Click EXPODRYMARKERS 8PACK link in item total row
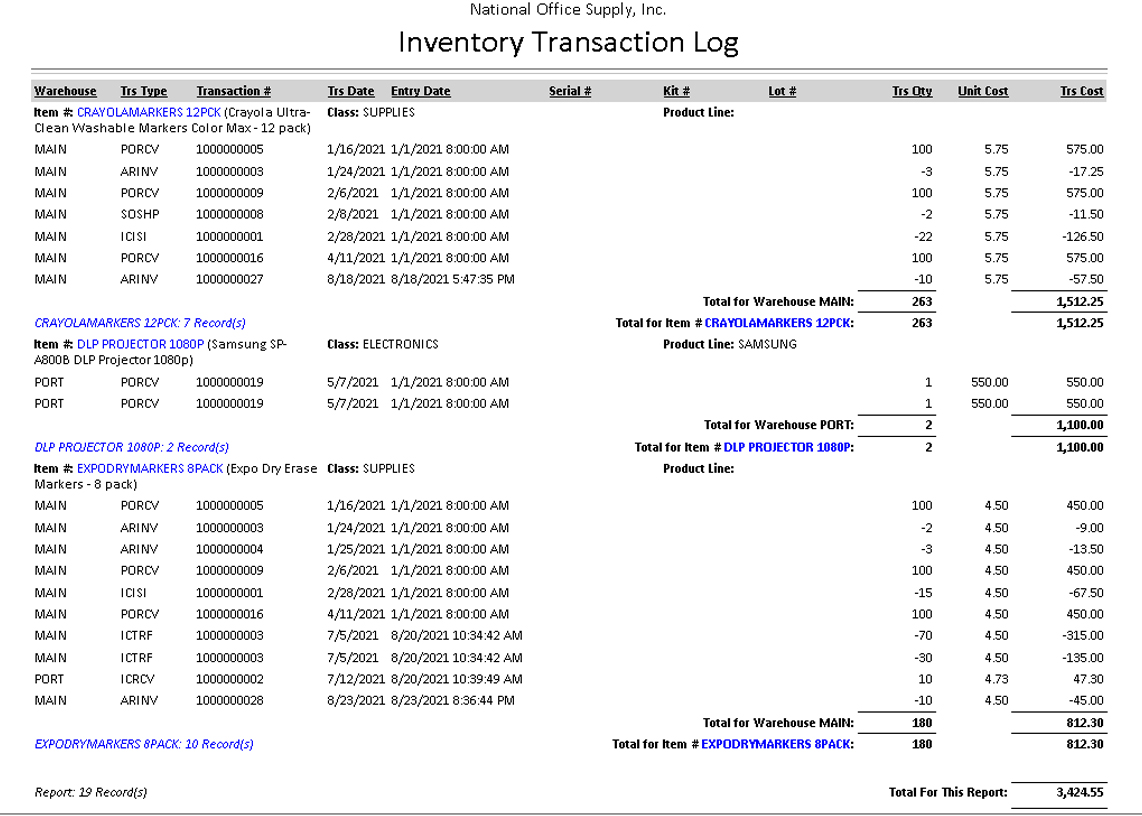The width and height of the screenshot is (1142, 816). tap(777, 743)
